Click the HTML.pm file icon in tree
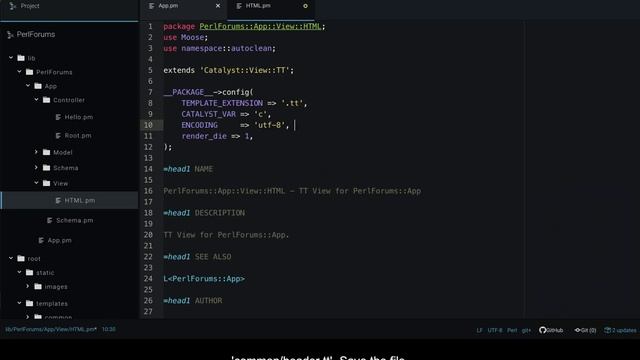 click(x=58, y=200)
